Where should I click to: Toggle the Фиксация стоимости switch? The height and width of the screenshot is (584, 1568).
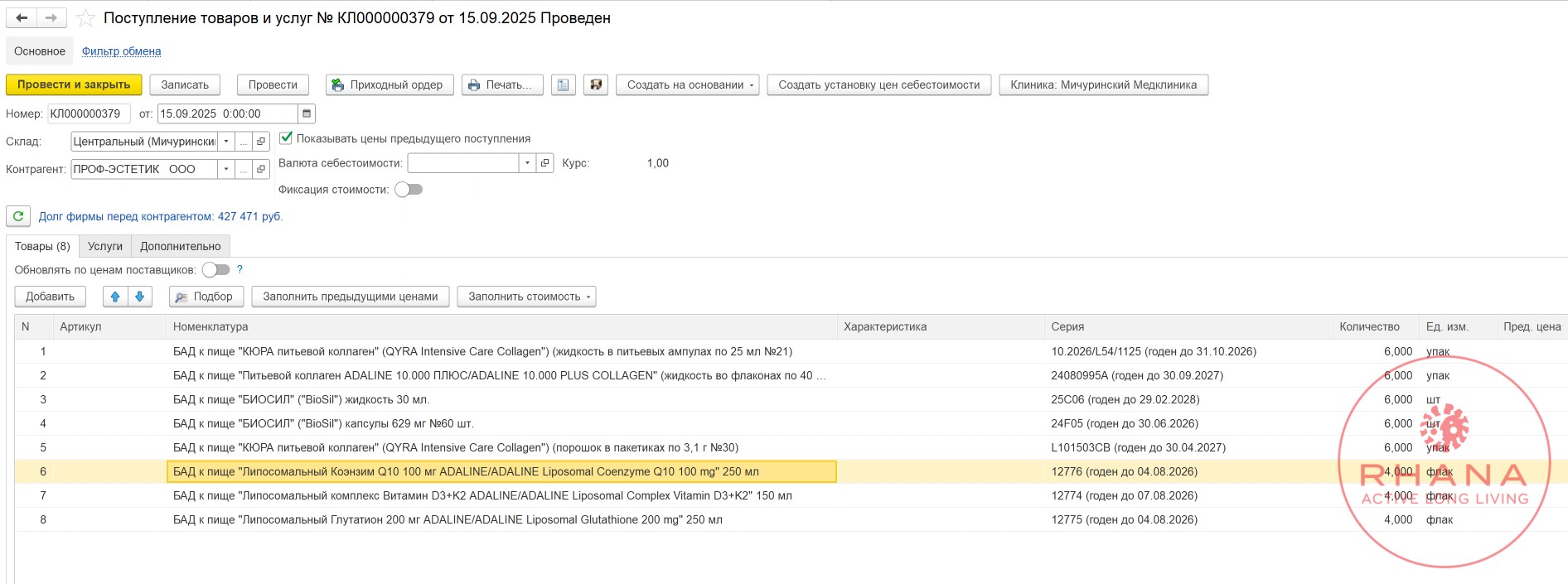(x=409, y=190)
